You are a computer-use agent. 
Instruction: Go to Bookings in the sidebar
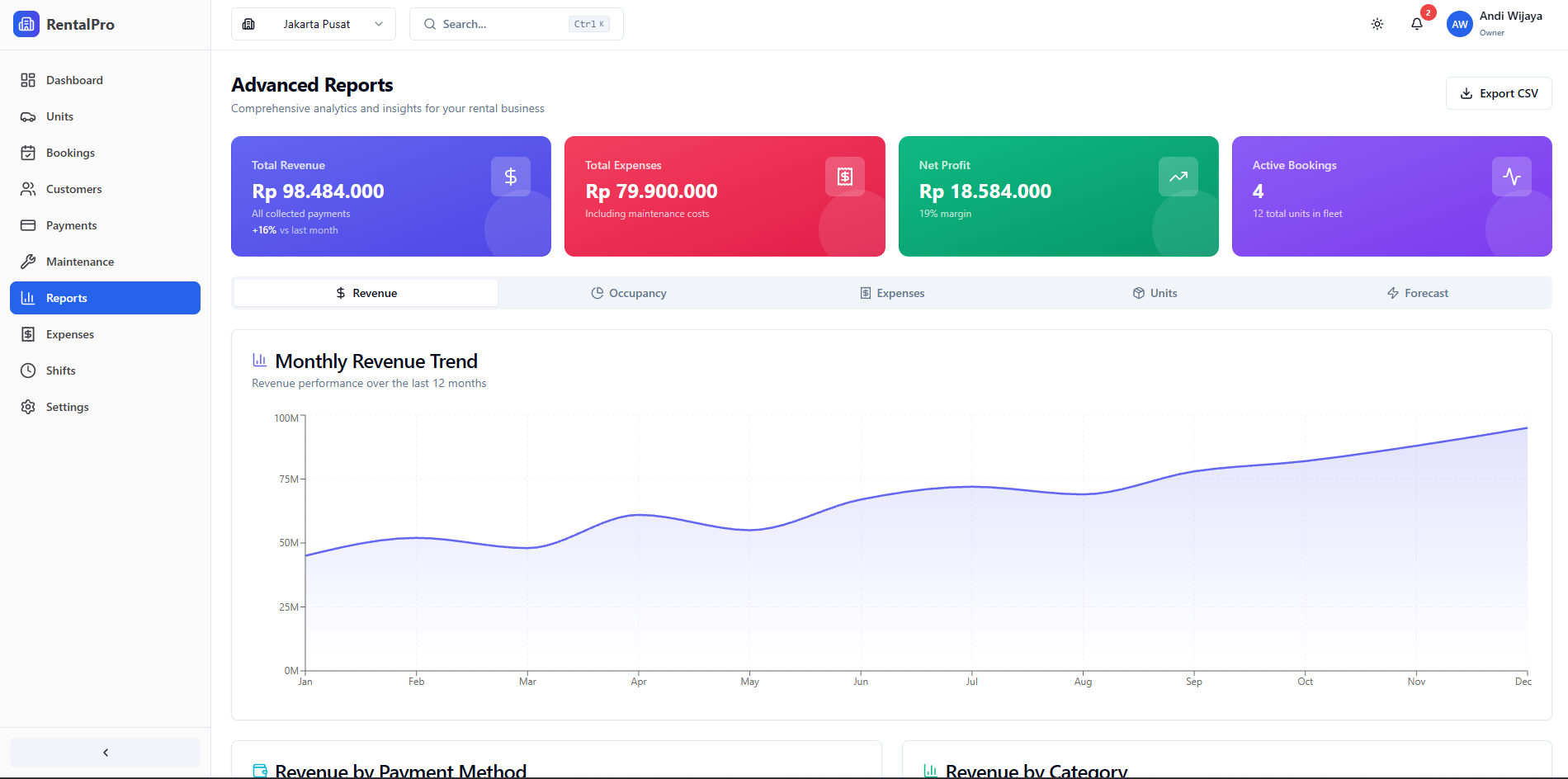pos(70,153)
